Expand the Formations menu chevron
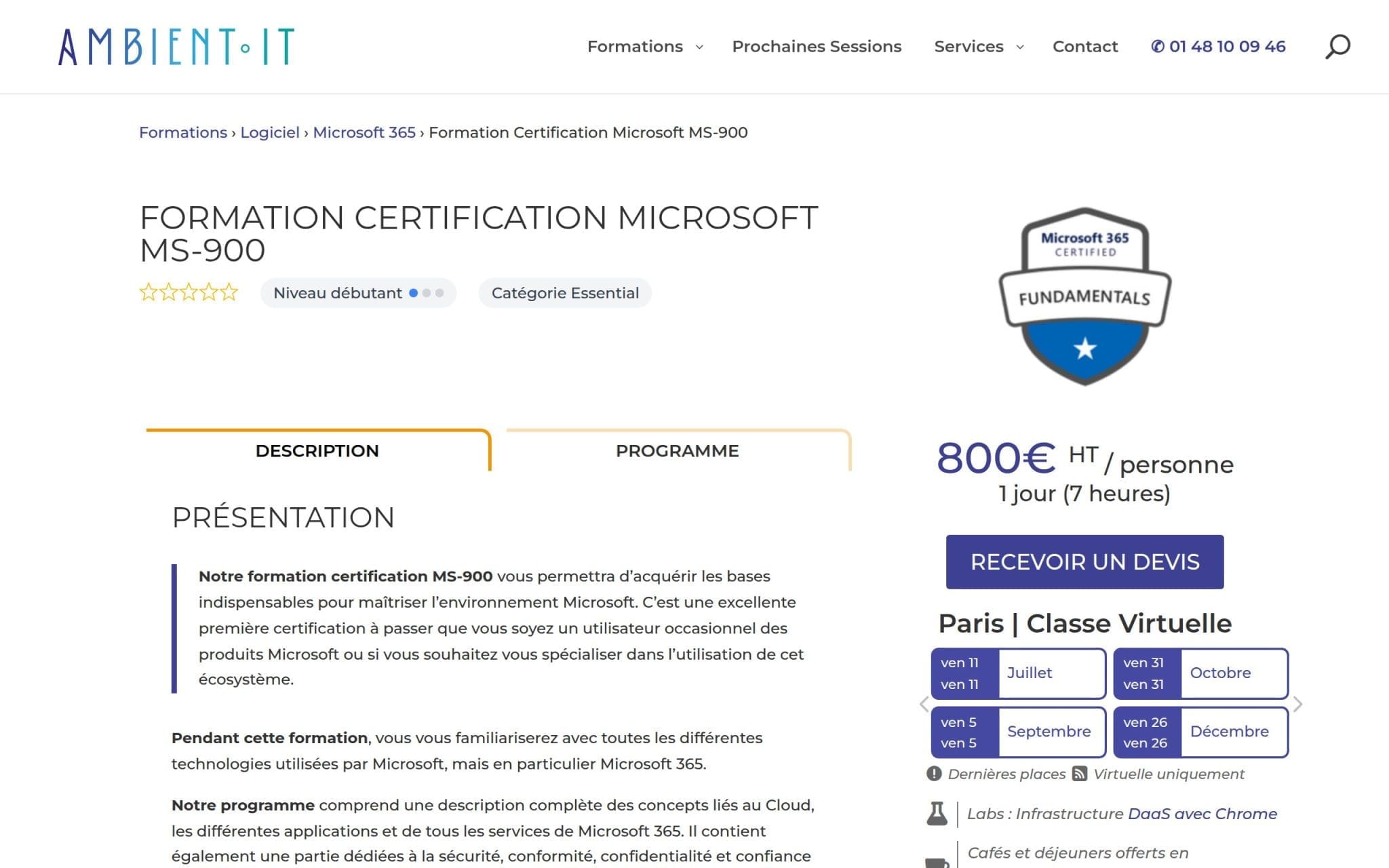The image size is (1389, 868). point(699,47)
